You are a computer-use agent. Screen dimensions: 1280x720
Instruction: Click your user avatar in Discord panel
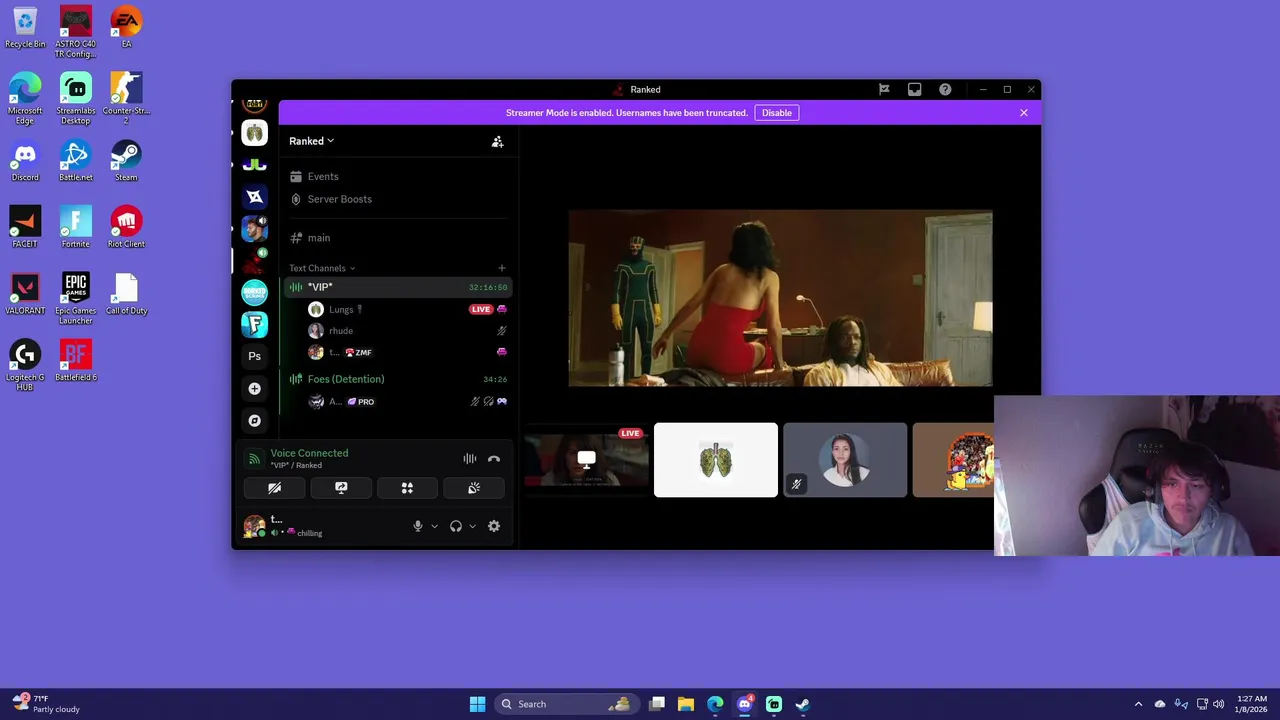point(254,526)
